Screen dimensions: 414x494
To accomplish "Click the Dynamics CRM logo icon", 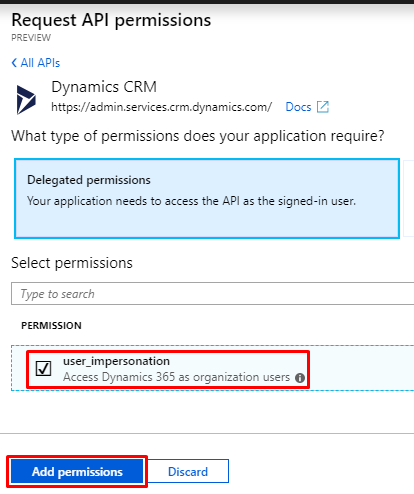I will [x=26, y=100].
